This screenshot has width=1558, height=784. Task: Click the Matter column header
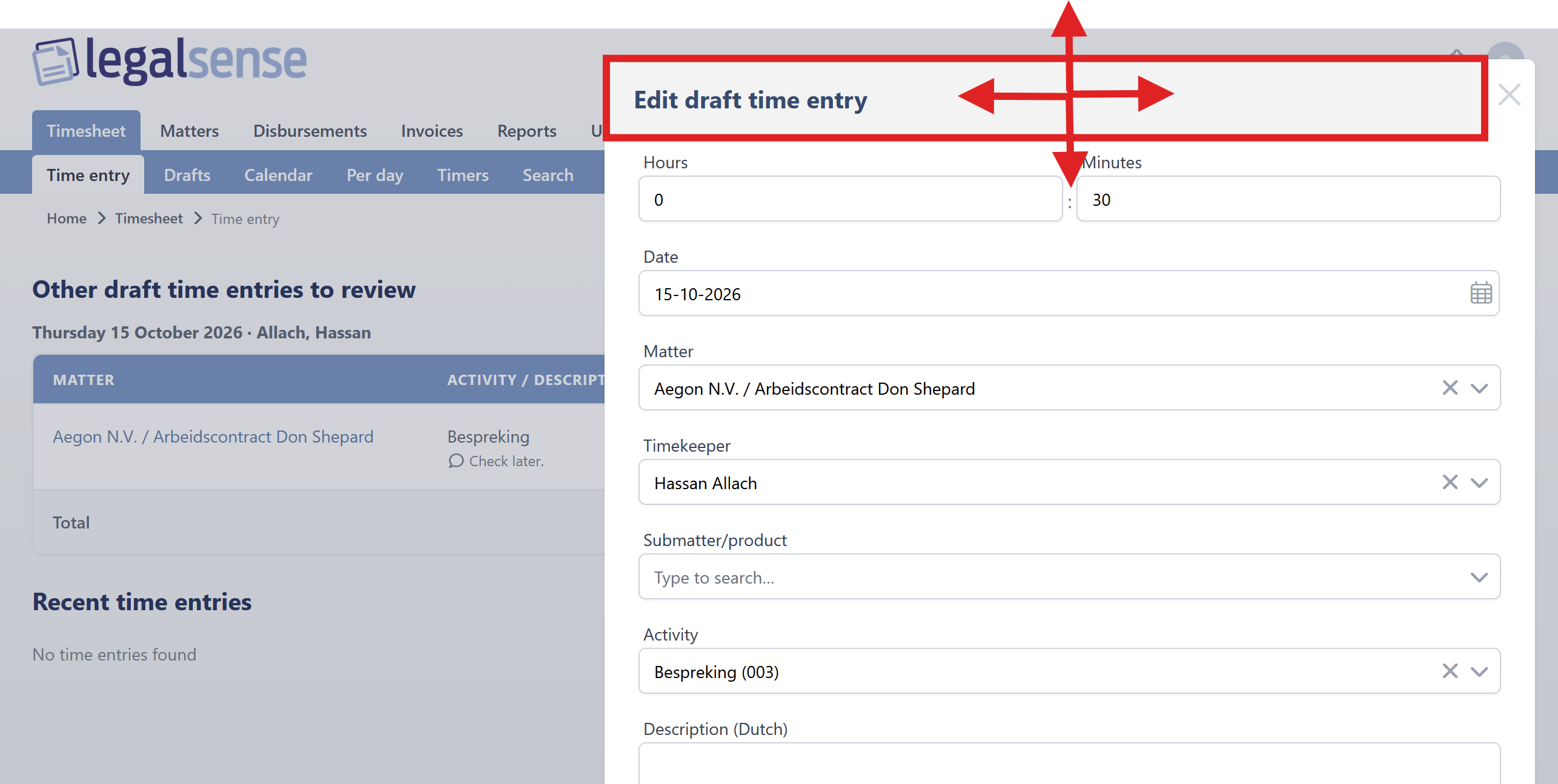click(83, 380)
